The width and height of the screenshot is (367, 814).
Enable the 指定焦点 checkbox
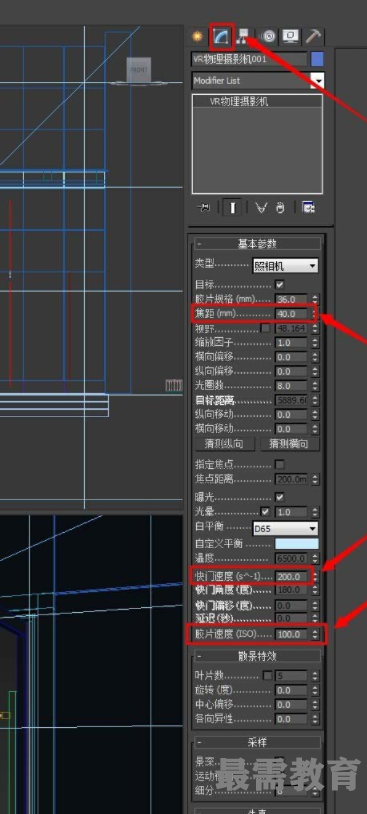[x=280, y=464]
